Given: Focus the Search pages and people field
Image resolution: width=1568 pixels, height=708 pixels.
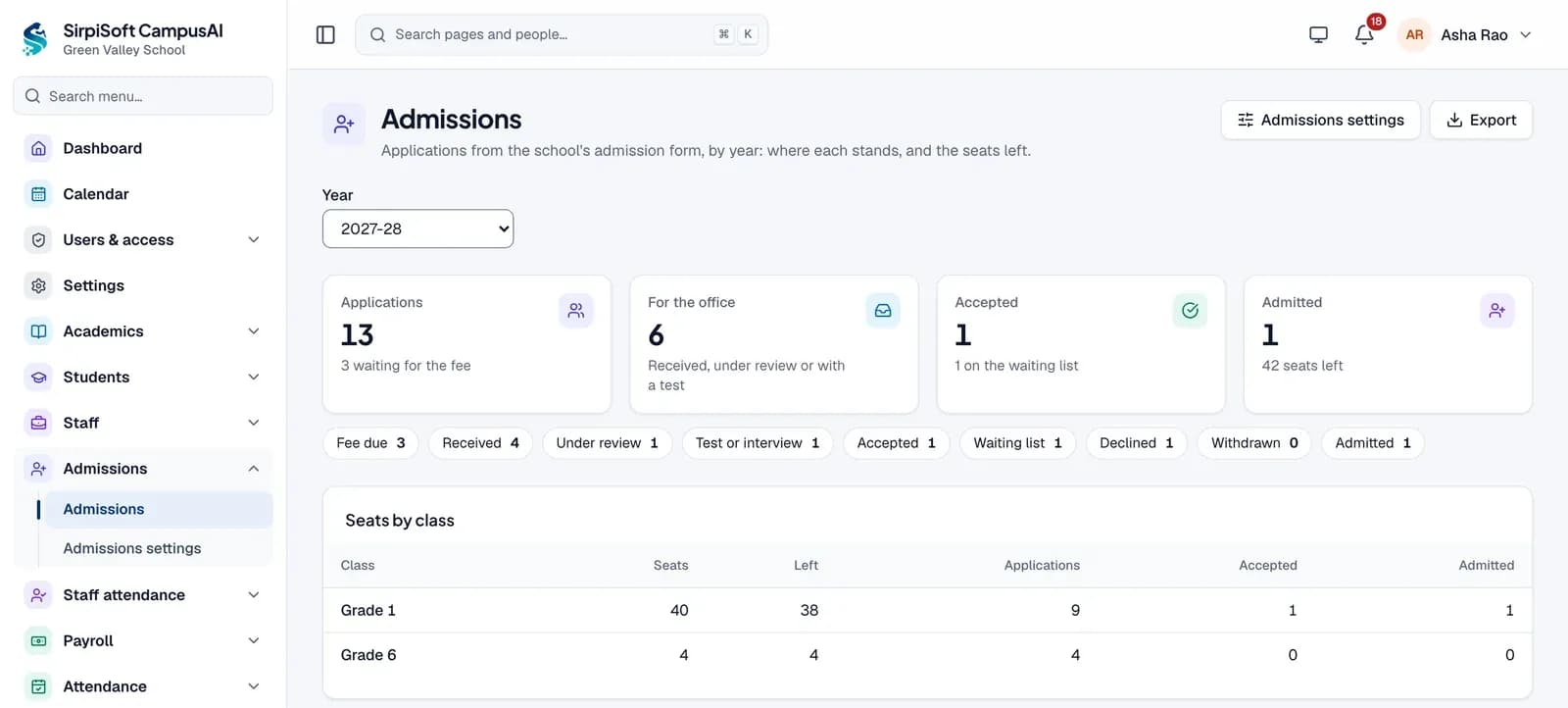Looking at the screenshot, I should coord(562,34).
